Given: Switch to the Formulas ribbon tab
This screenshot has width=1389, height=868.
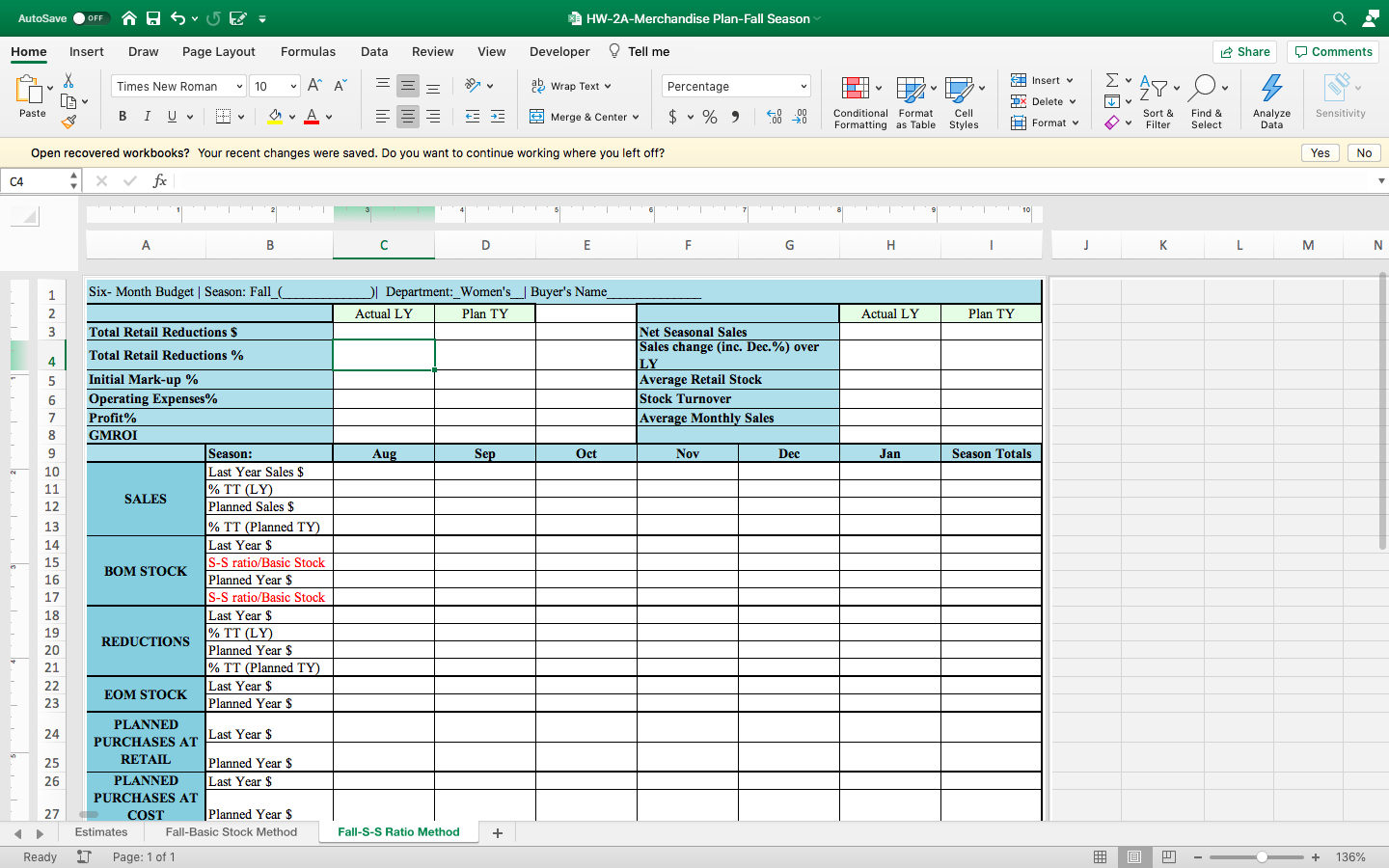Looking at the screenshot, I should 308,51.
